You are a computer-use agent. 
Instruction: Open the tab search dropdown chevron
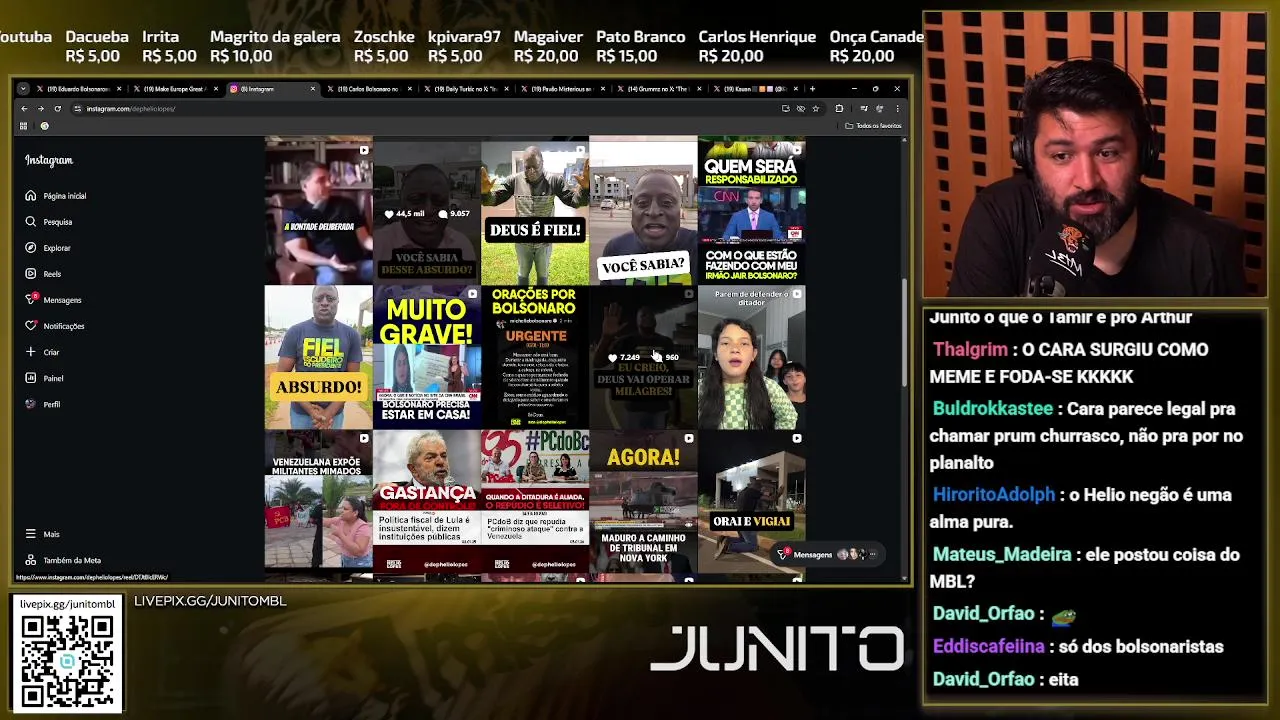click(x=23, y=89)
